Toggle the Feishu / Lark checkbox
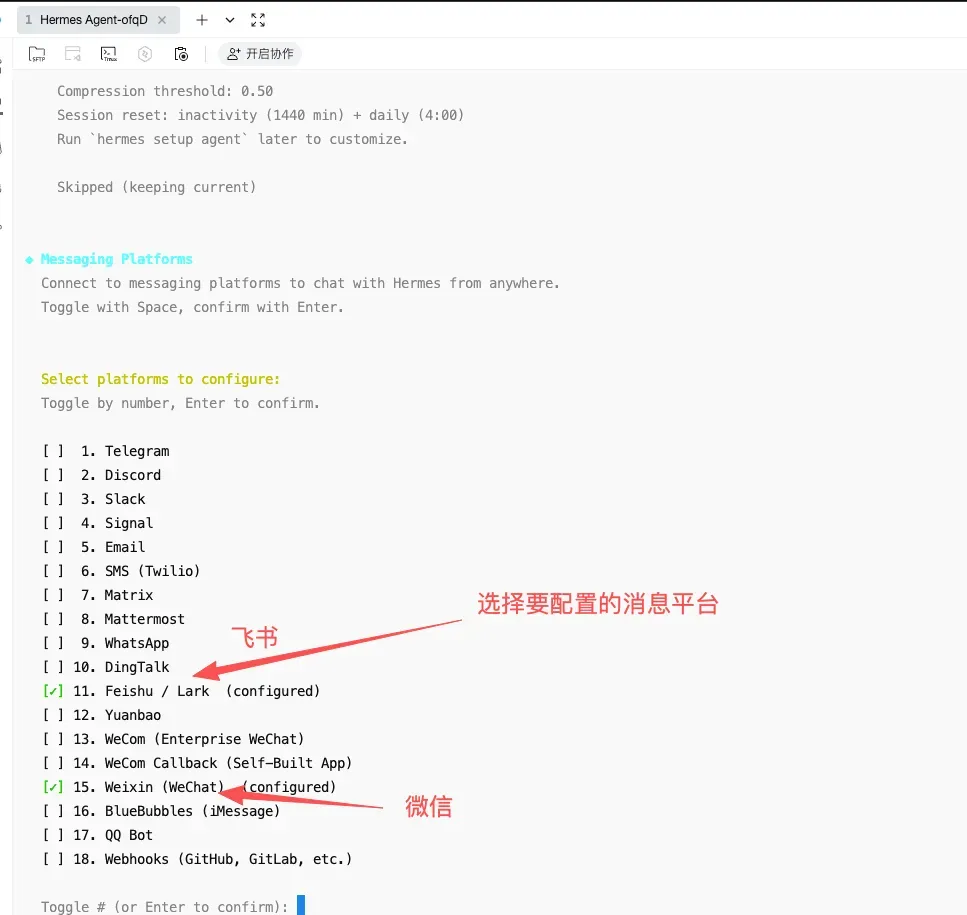This screenshot has height=915, width=967. [x=53, y=691]
